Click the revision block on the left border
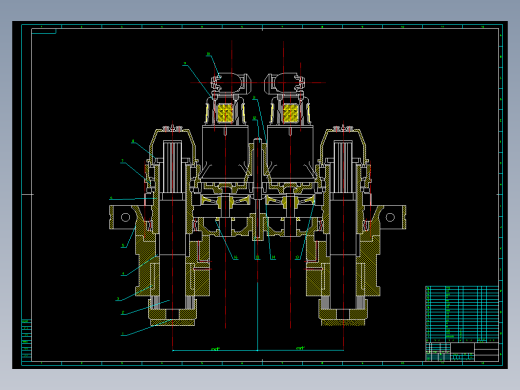The height and width of the screenshot is (390, 520). [x=26, y=339]
